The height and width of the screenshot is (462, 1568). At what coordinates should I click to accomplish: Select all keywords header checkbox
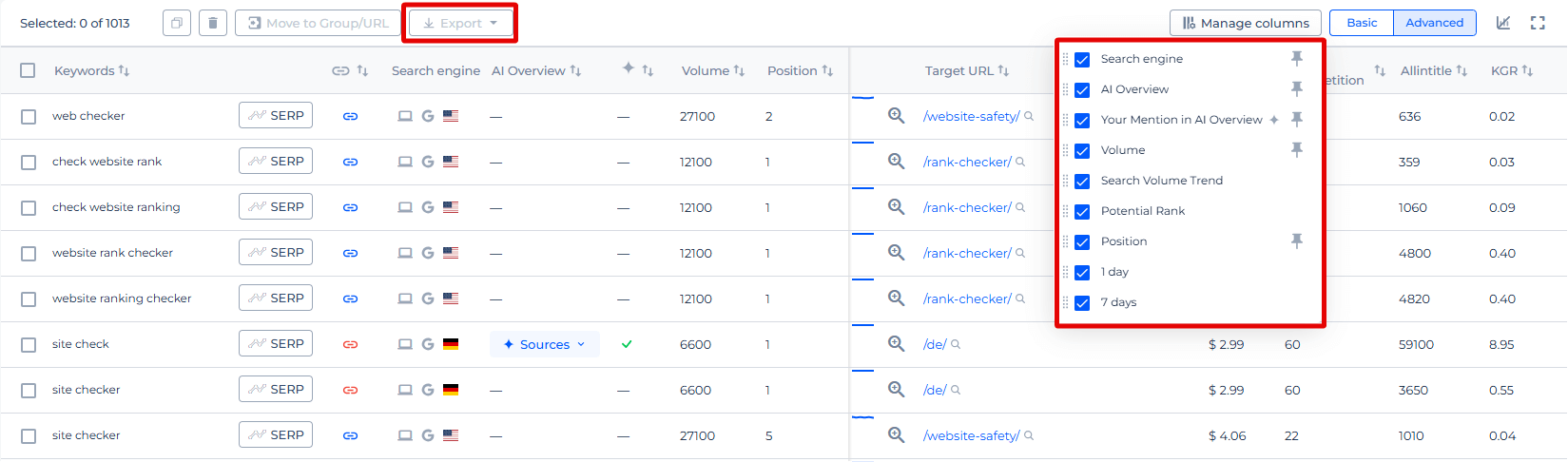(x=28, y=70)
